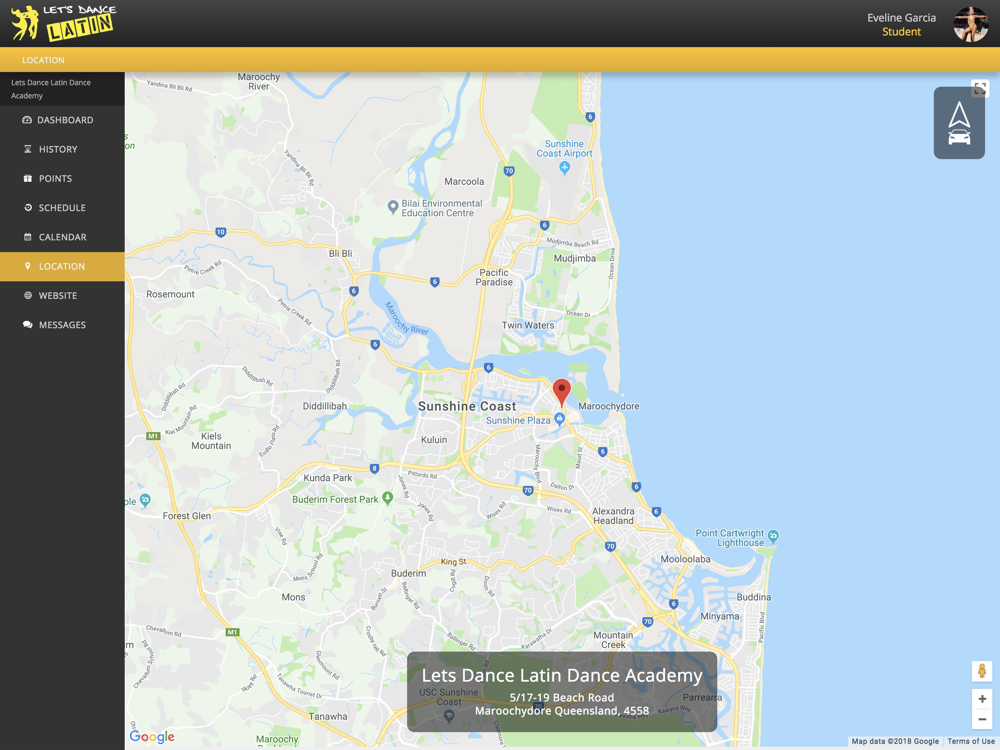Image resolution: width=1000 pixels, height=750 pixels.
Task: Click the Google logo on map
Action: click(152, 737)
